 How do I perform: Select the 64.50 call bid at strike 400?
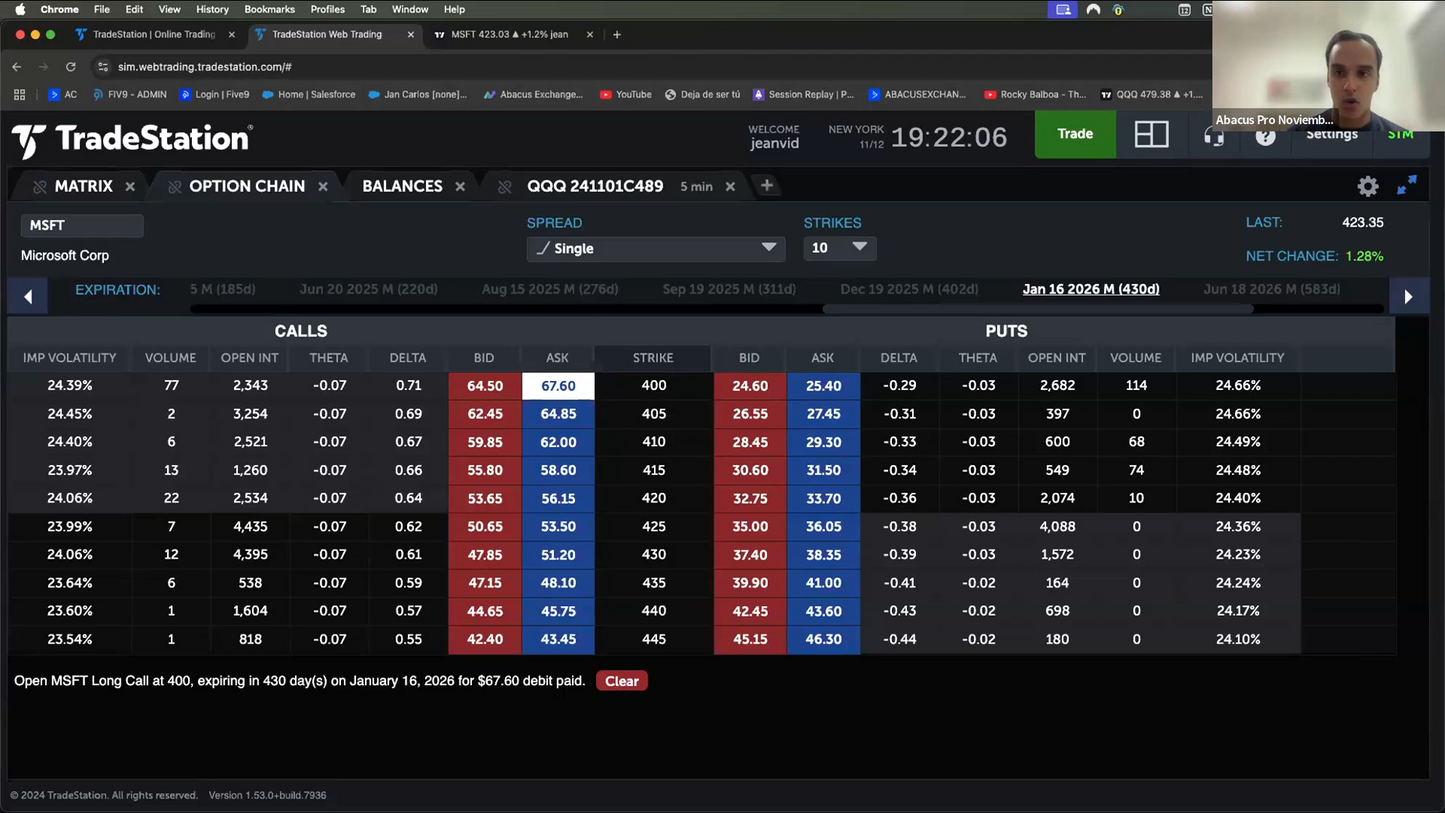tap(485, 386)
